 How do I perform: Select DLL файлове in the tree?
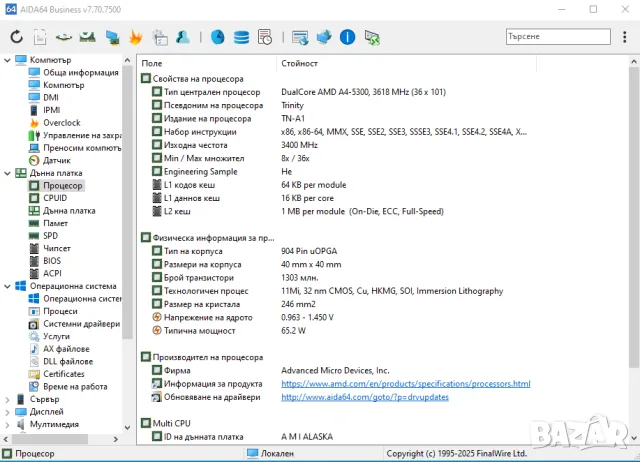(68, 362)
